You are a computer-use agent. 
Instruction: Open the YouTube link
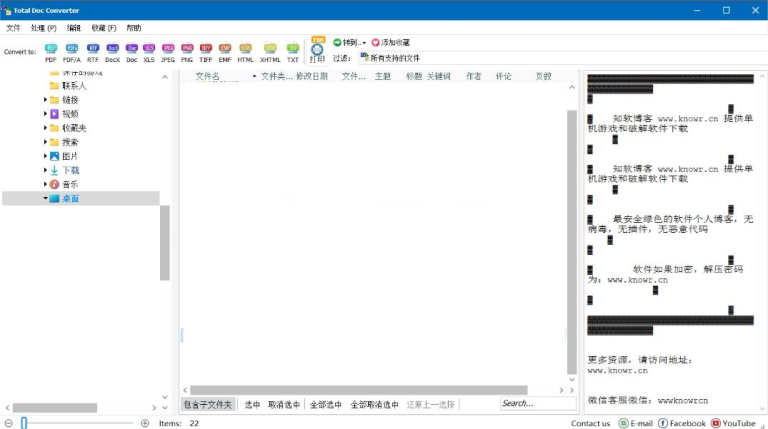[x=733, y=423]
